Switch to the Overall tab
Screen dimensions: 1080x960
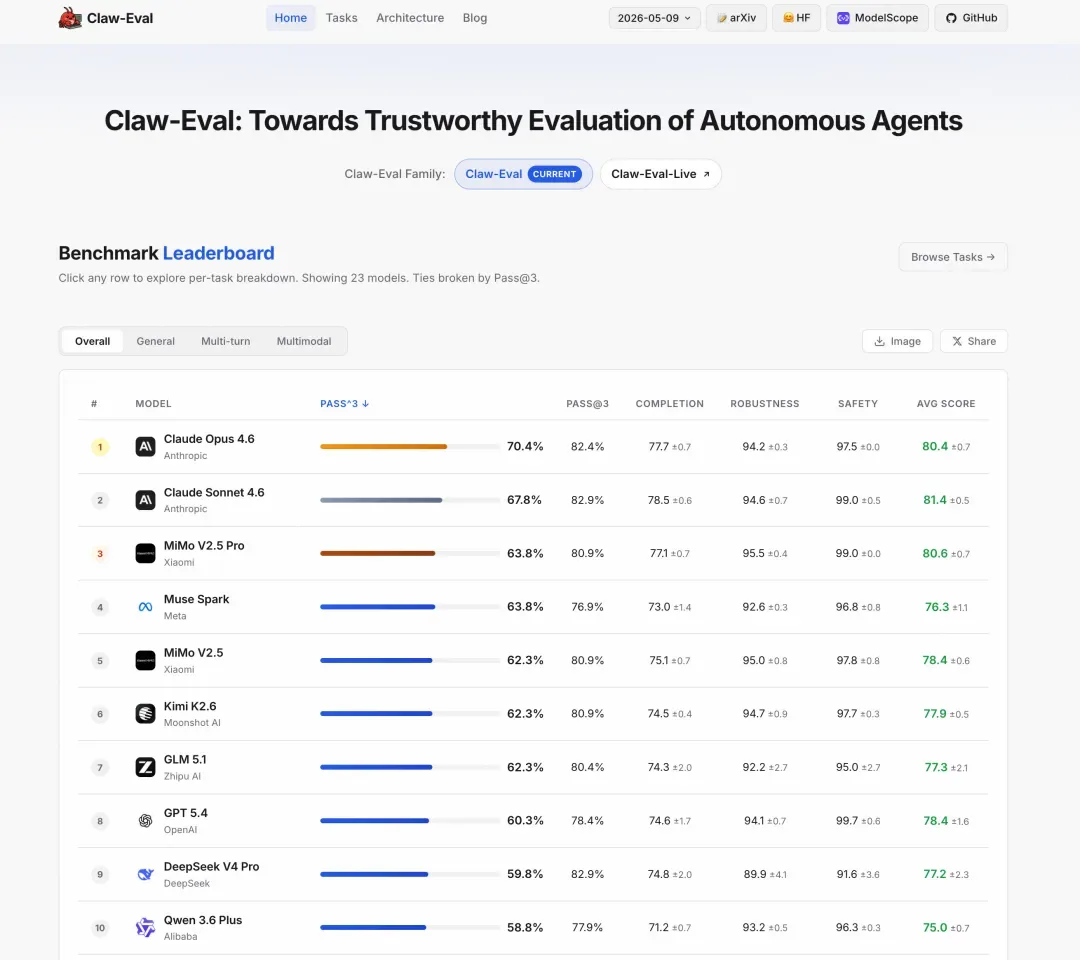click(92, 341)
